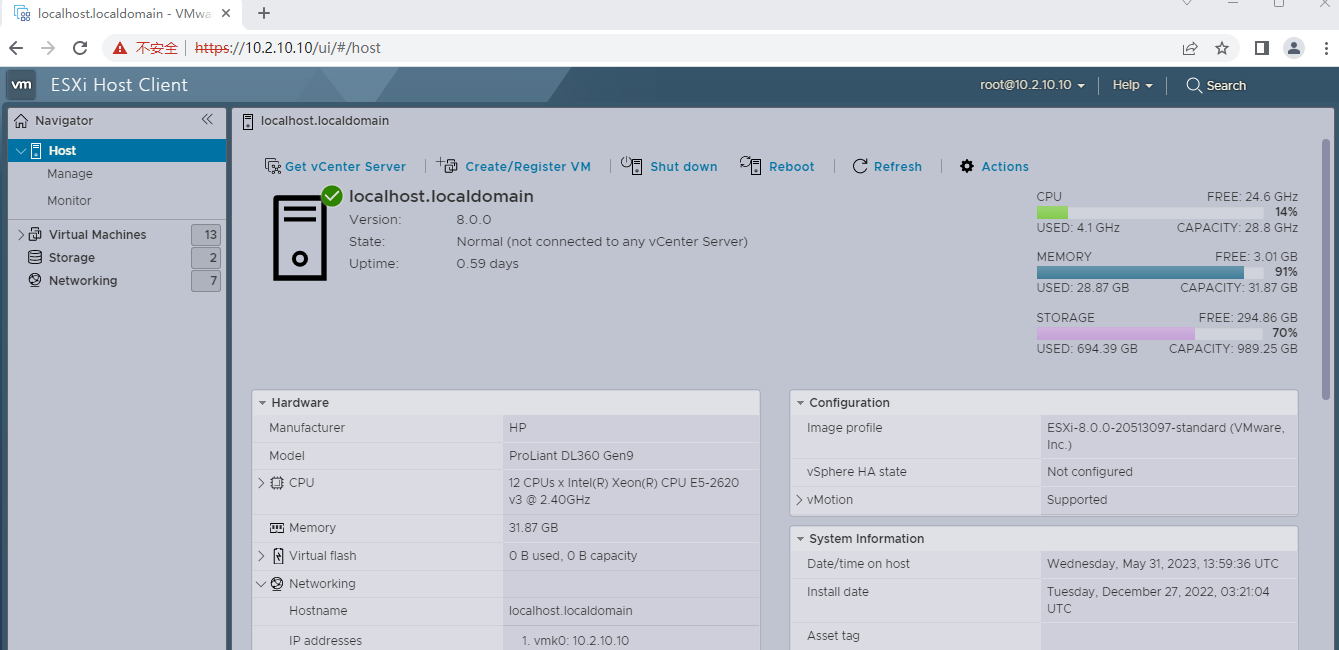This screenshot has width=1339, height=650.
Task: Click the browser reload button
Action: tap(81, 48)
